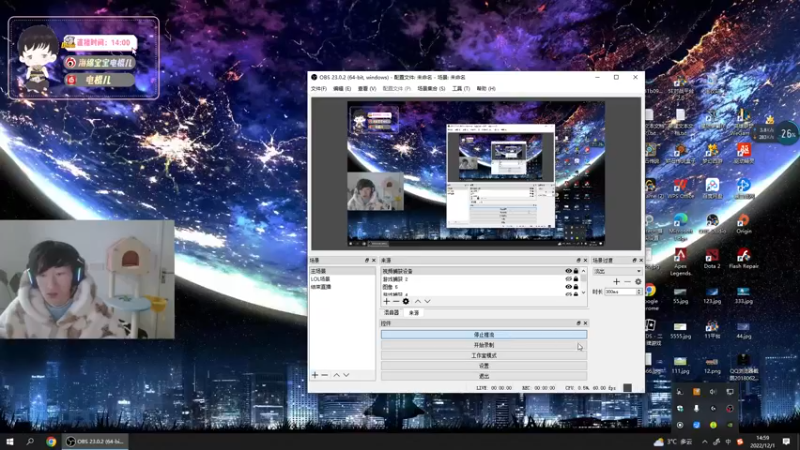Add a scene transition with the plus icon
Viewport: 800px width, 450px height.
(x=616, y=282)
